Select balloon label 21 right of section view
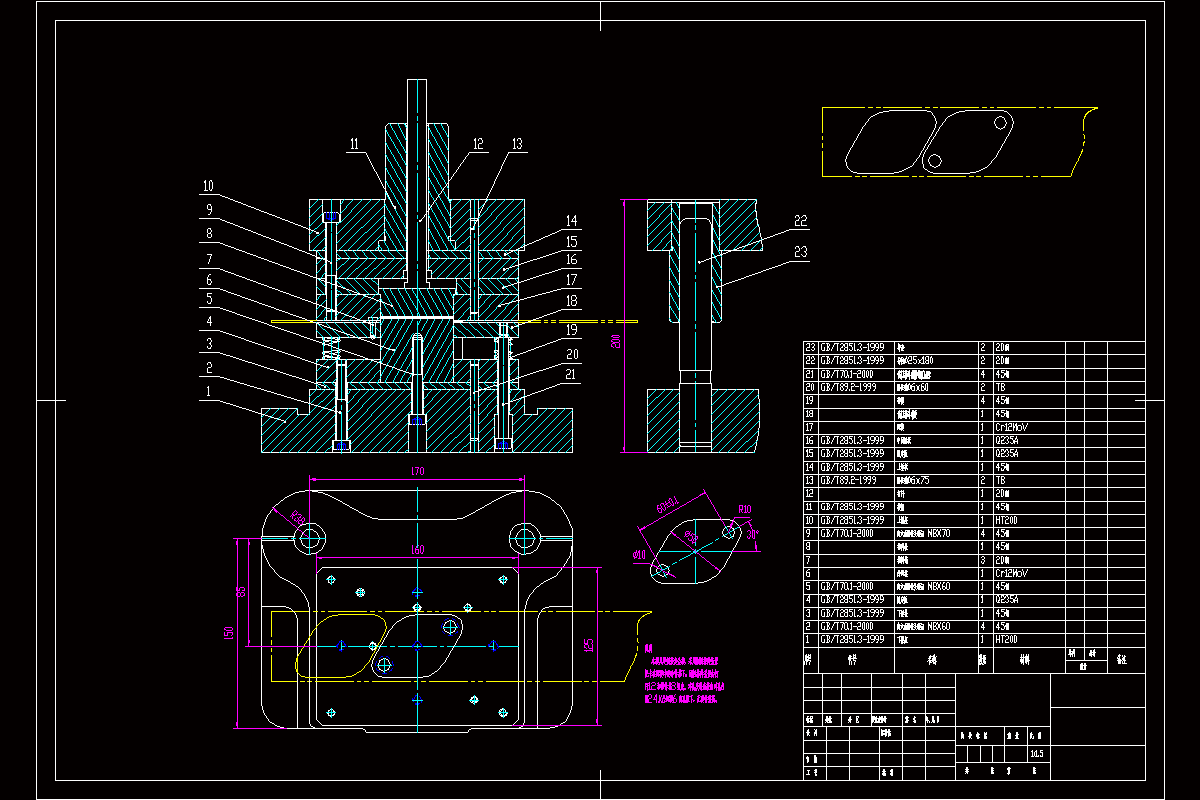 [x=571, y=374]
